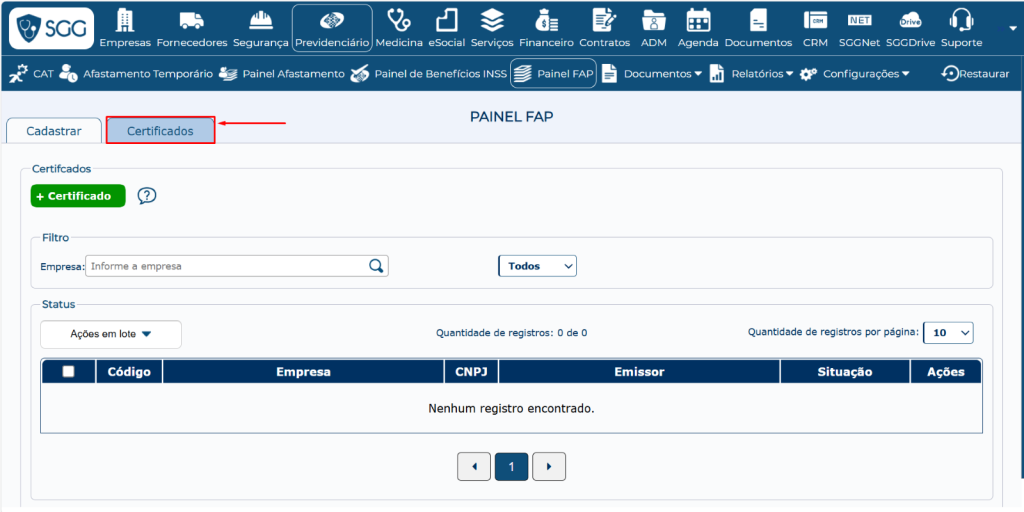The image size is (1024, 512).
Task: Select the Certificados tab
Action: pos(160,131)
